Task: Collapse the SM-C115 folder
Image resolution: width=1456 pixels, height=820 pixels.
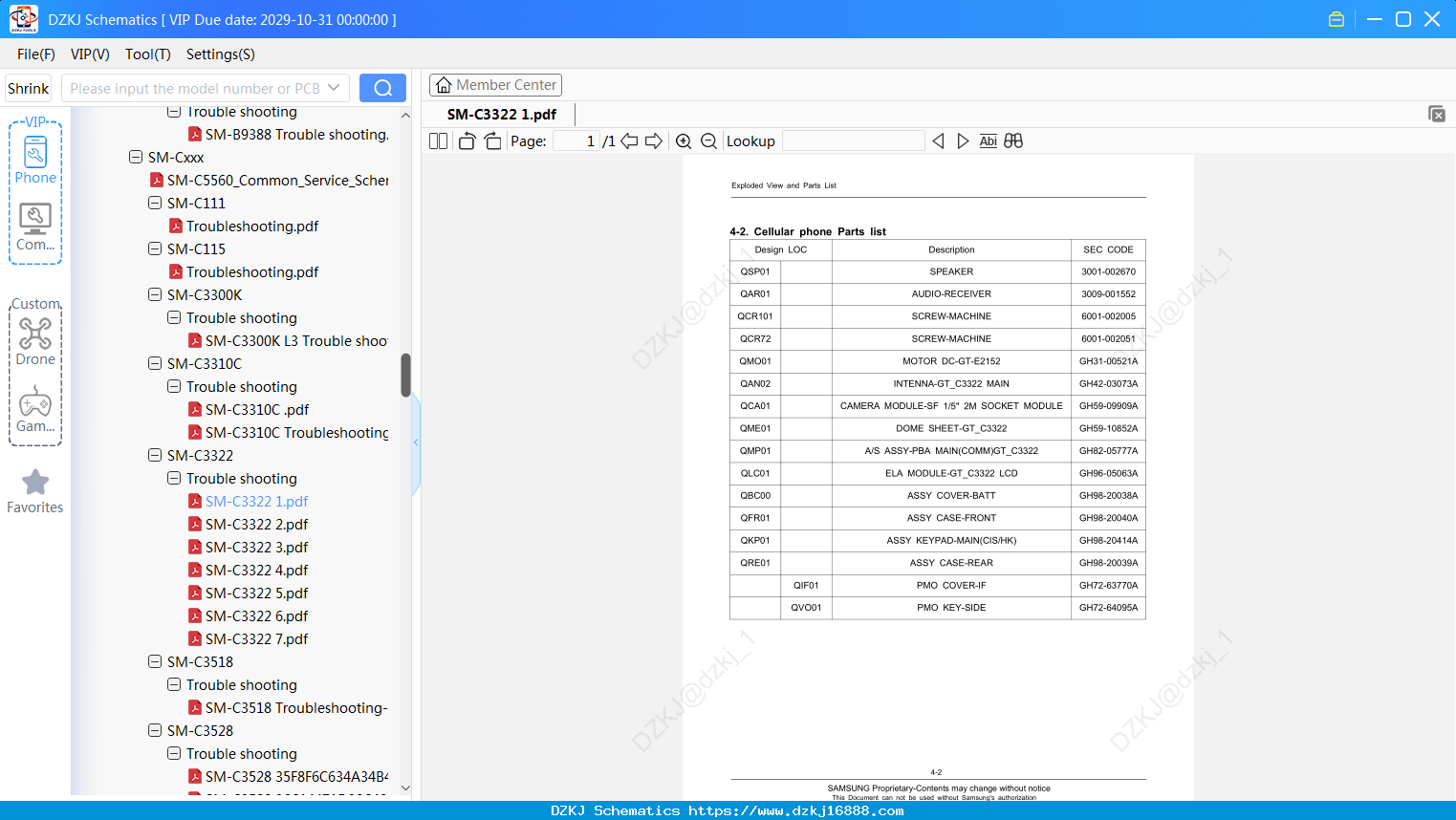Action: pos(155,249)
